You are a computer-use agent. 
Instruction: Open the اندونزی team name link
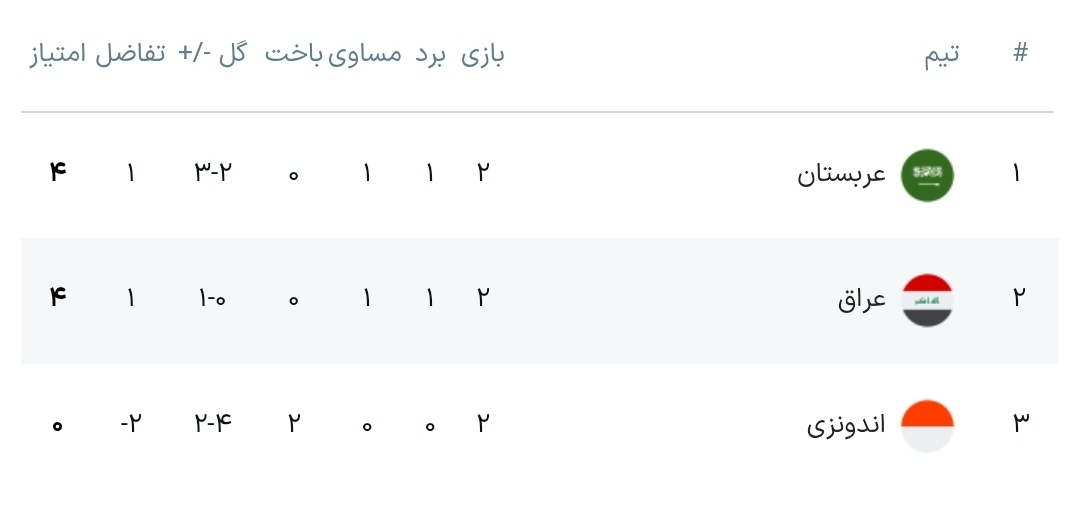pyautogui.click(x=846, y=425)
